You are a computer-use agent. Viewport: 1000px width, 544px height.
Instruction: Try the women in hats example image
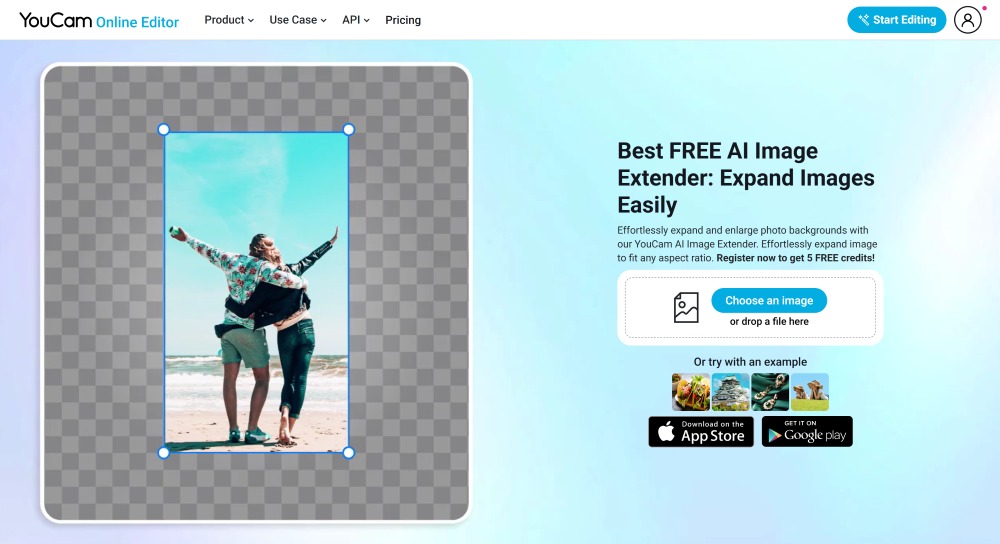(810, 392)
